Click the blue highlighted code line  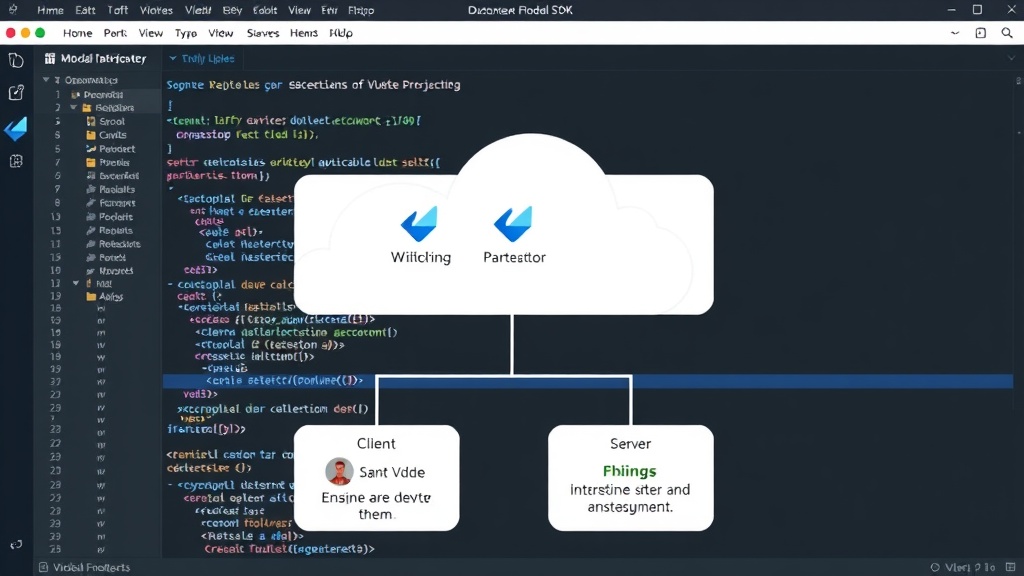pyautogui.click(x=588, y=381)
